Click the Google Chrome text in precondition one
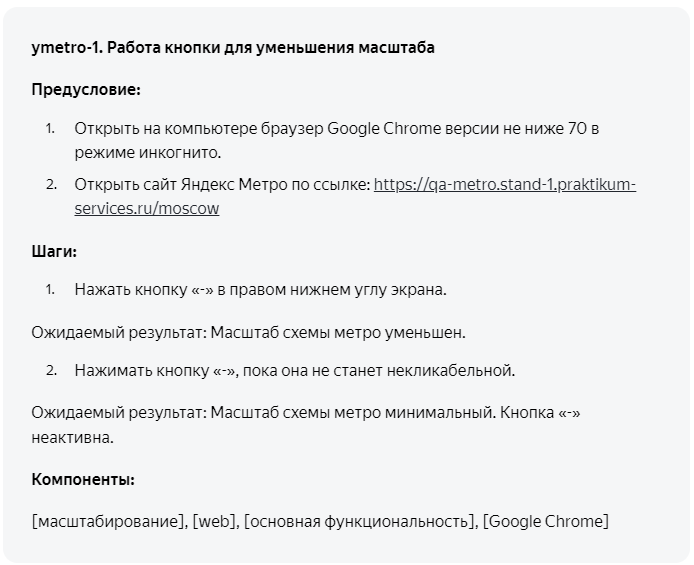This screenshot has width=694, height=565. [x=384, y=129]
